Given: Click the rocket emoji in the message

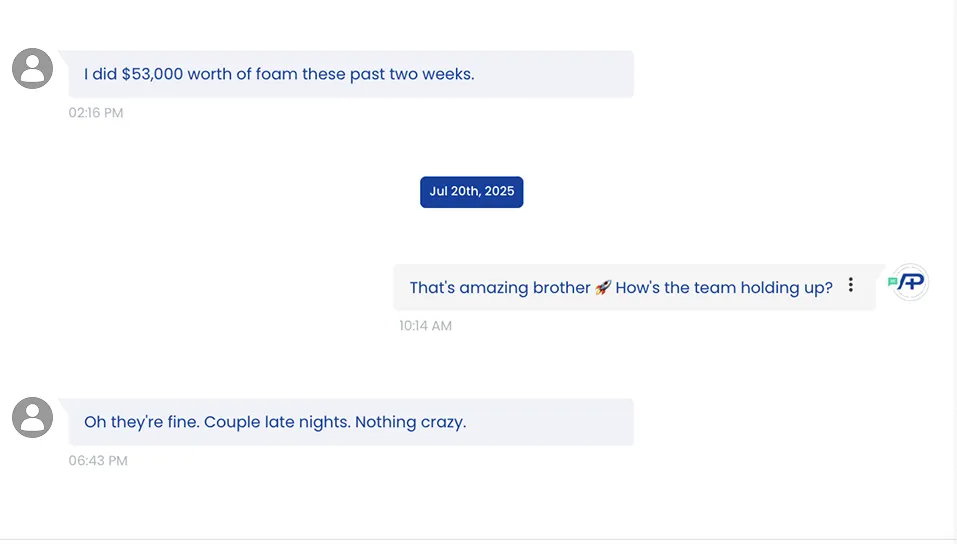Looking at the screenshot, I should tap(603, 288).
